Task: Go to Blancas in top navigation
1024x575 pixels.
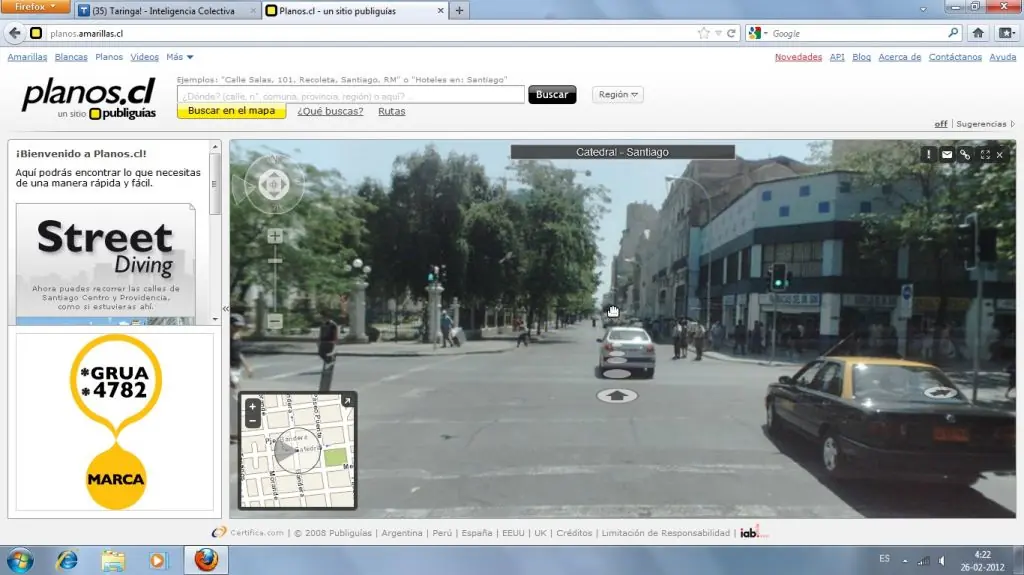Action: pos(71,57)
